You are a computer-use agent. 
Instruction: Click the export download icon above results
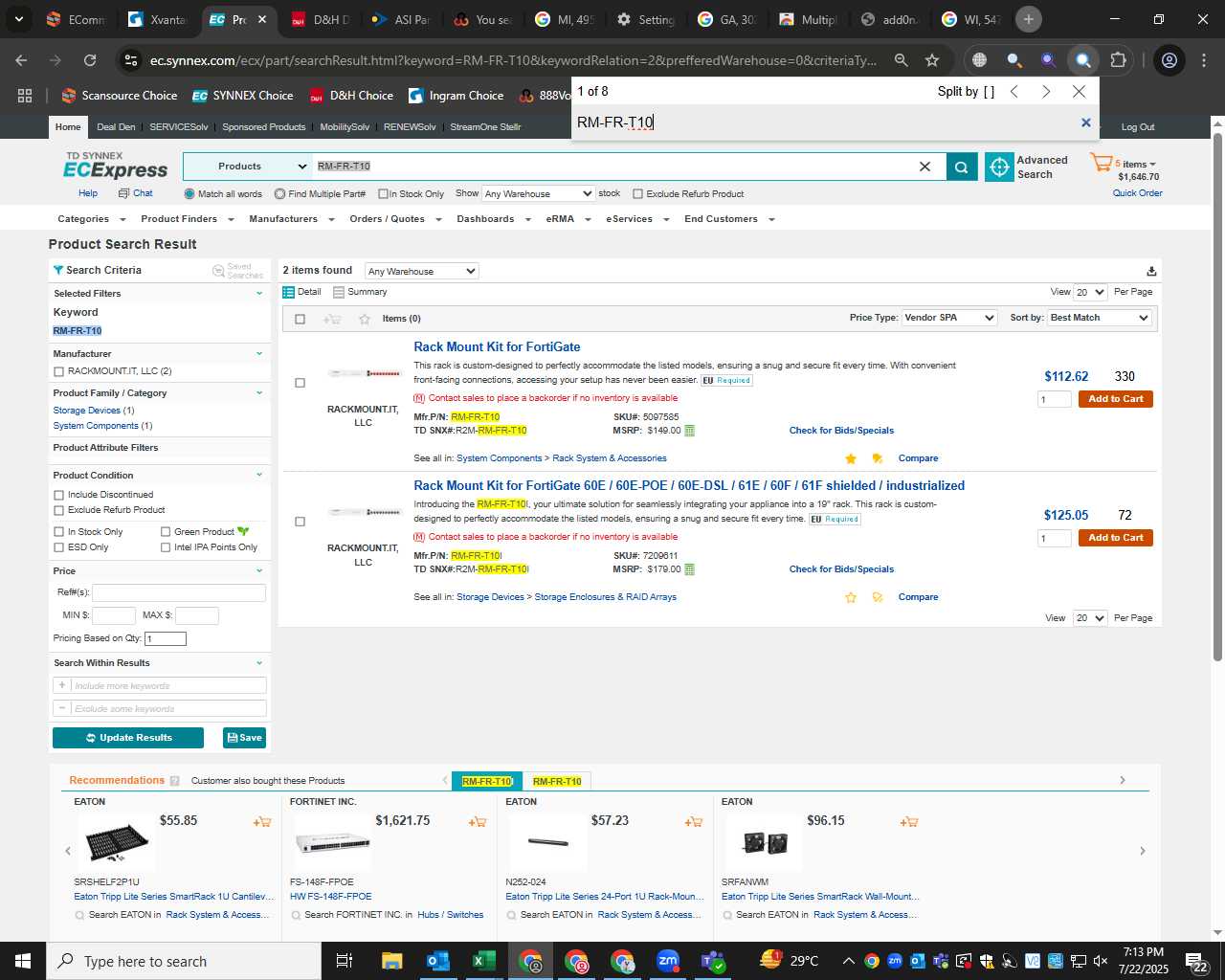1151,271
